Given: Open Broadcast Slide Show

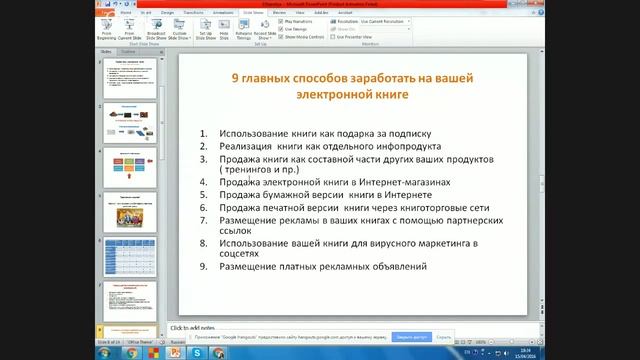Looking at the screenshot, I should point(156,30).
